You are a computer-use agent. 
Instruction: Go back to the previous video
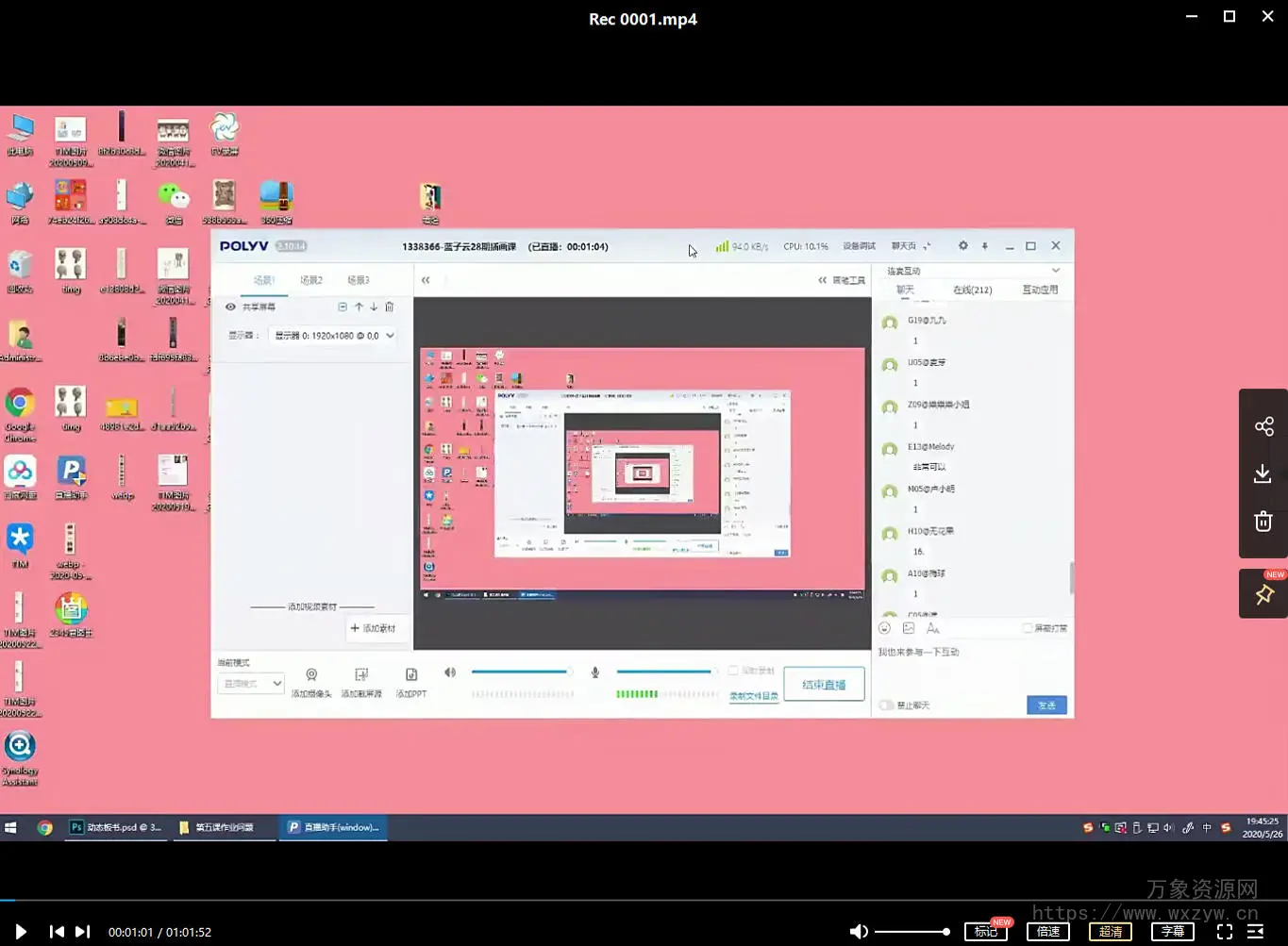[x=57, y=932]
